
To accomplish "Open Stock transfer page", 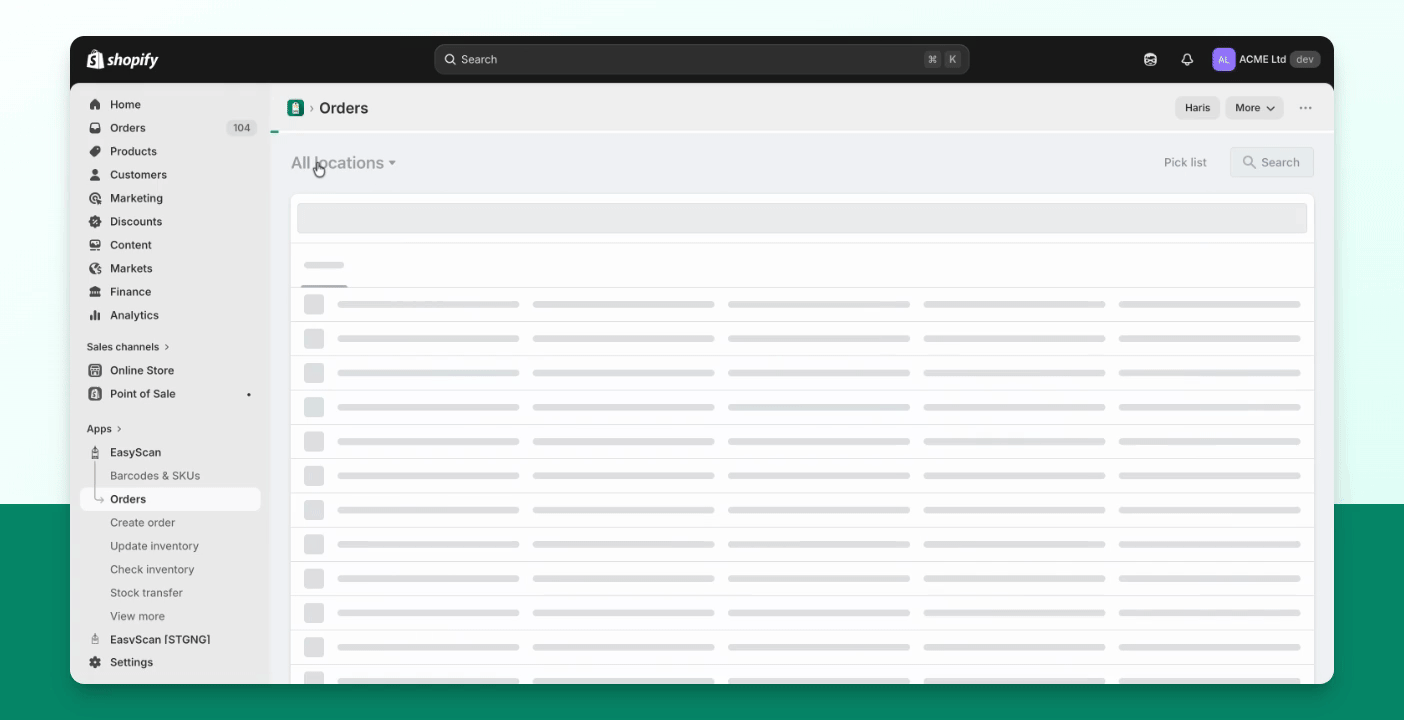I will tap(146, 593).
